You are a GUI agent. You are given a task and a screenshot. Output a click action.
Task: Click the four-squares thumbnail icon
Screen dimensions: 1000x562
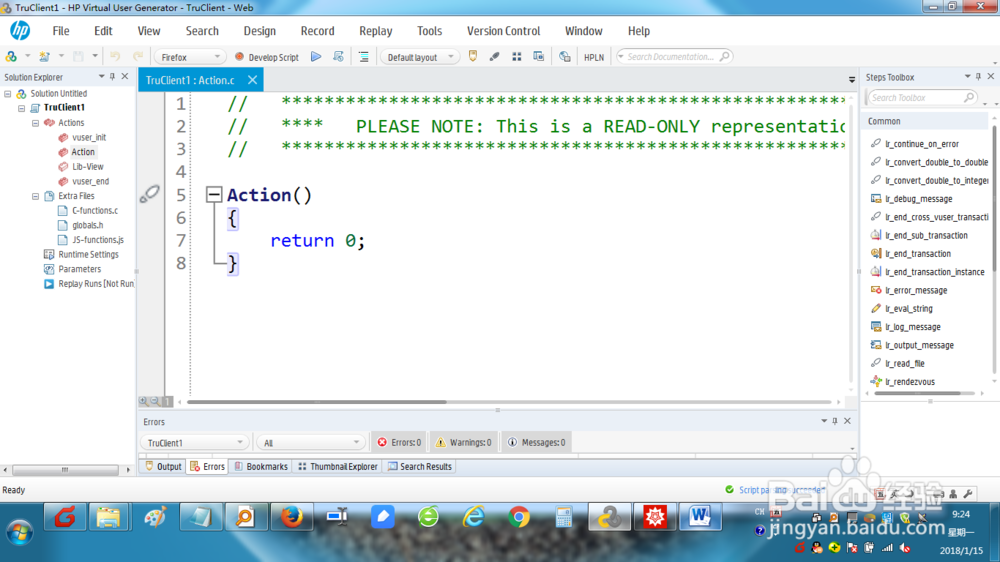tap(517, 57)
